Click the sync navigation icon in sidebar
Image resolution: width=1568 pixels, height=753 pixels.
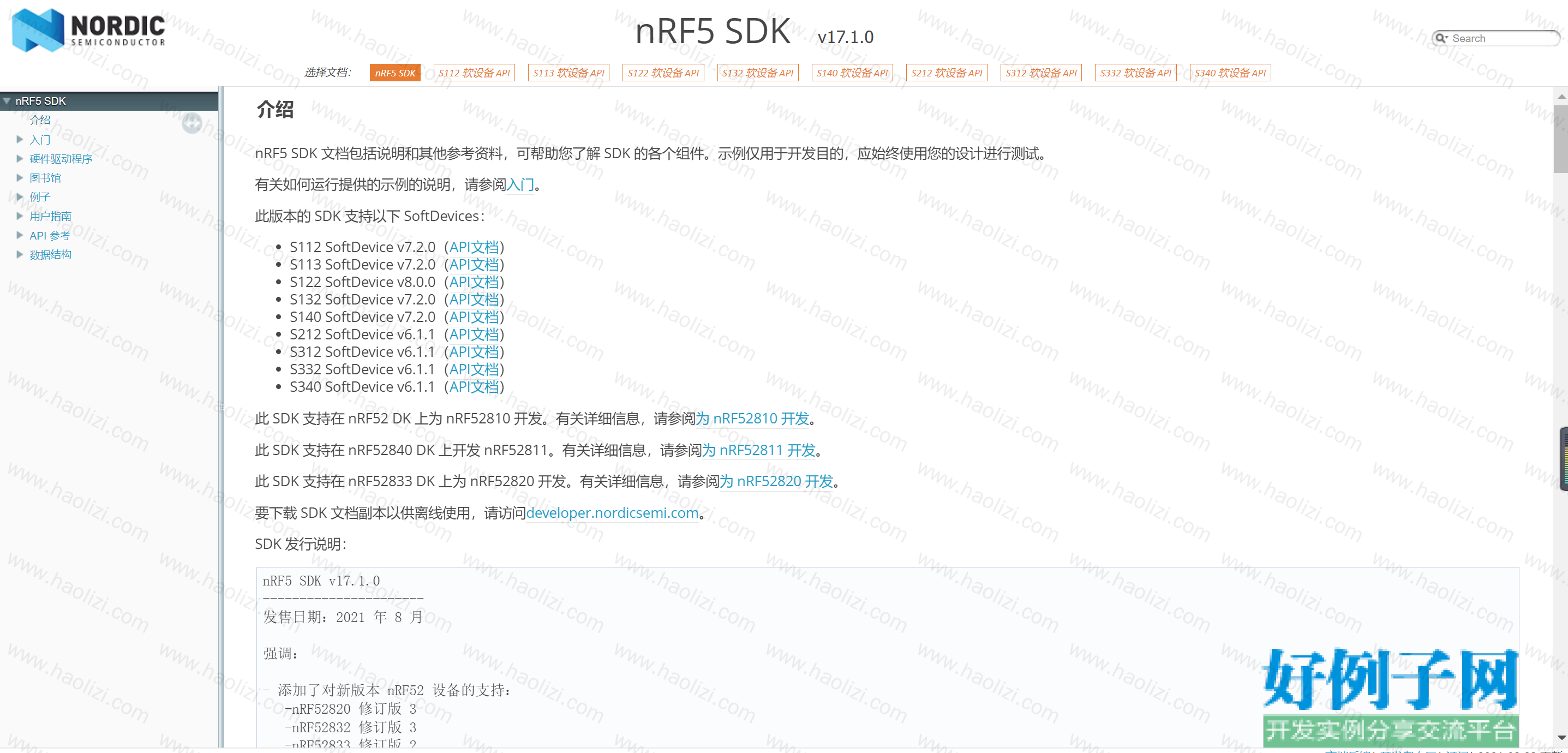click(191, 123)
